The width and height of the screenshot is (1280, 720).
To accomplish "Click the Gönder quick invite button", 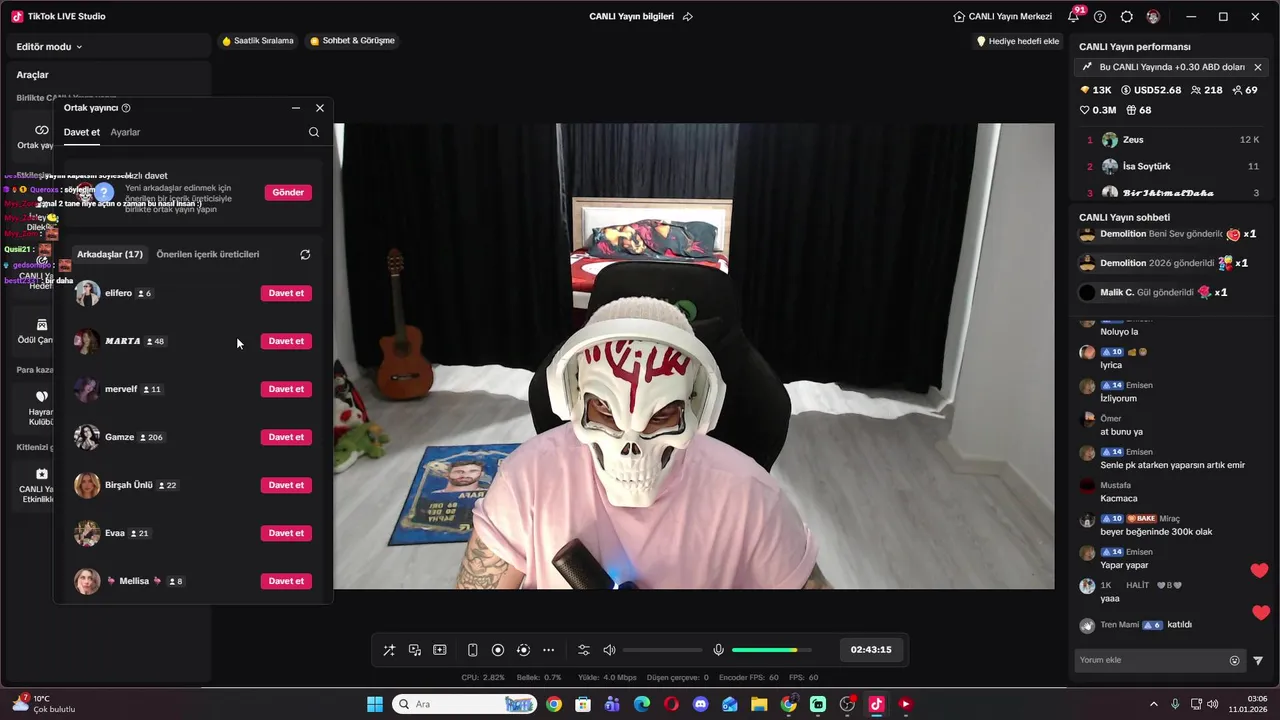I will coord(288,192).
